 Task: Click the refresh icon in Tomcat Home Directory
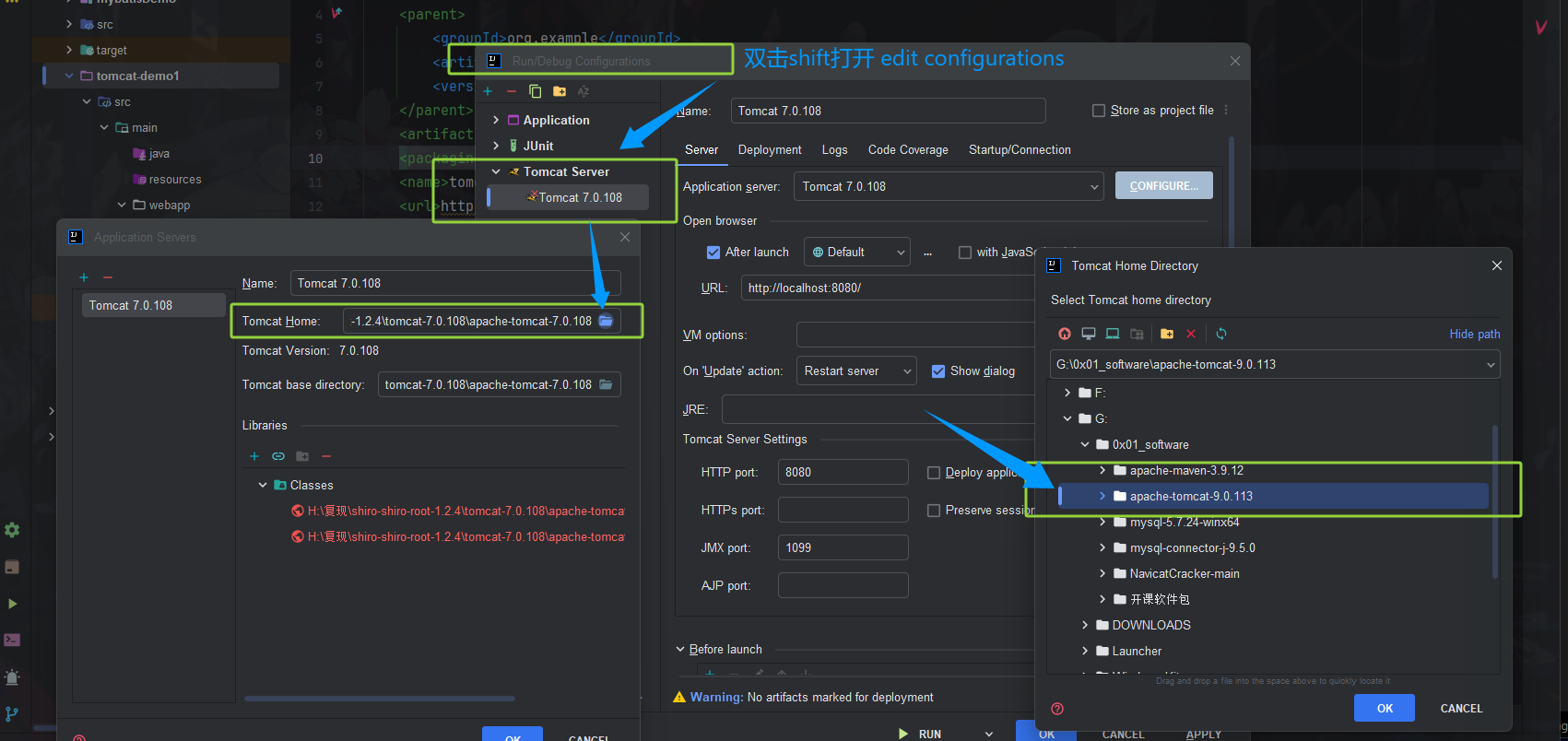(x=1221, y=334)
